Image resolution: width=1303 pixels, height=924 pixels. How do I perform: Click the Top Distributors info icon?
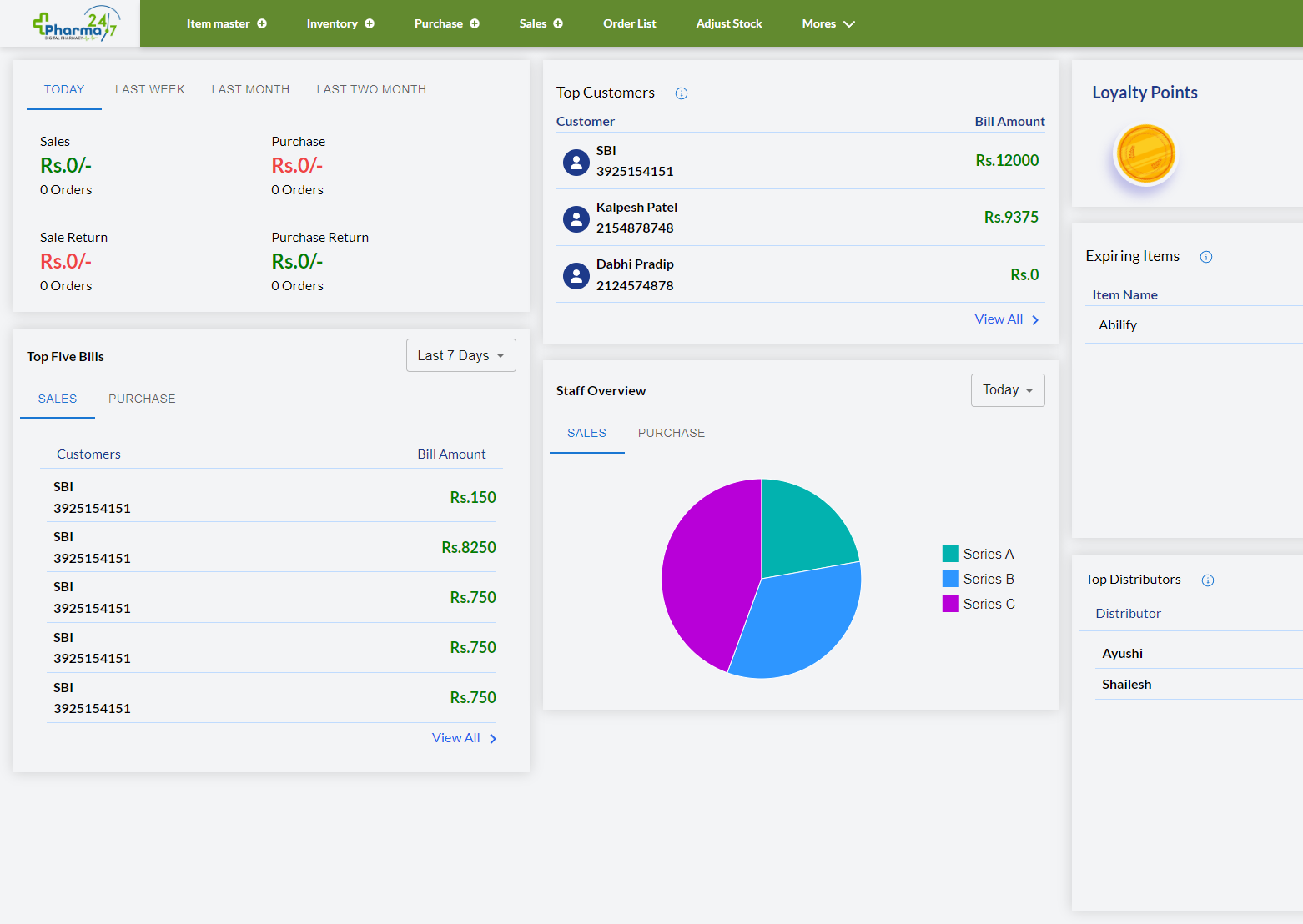click(x=1207, y=580)
